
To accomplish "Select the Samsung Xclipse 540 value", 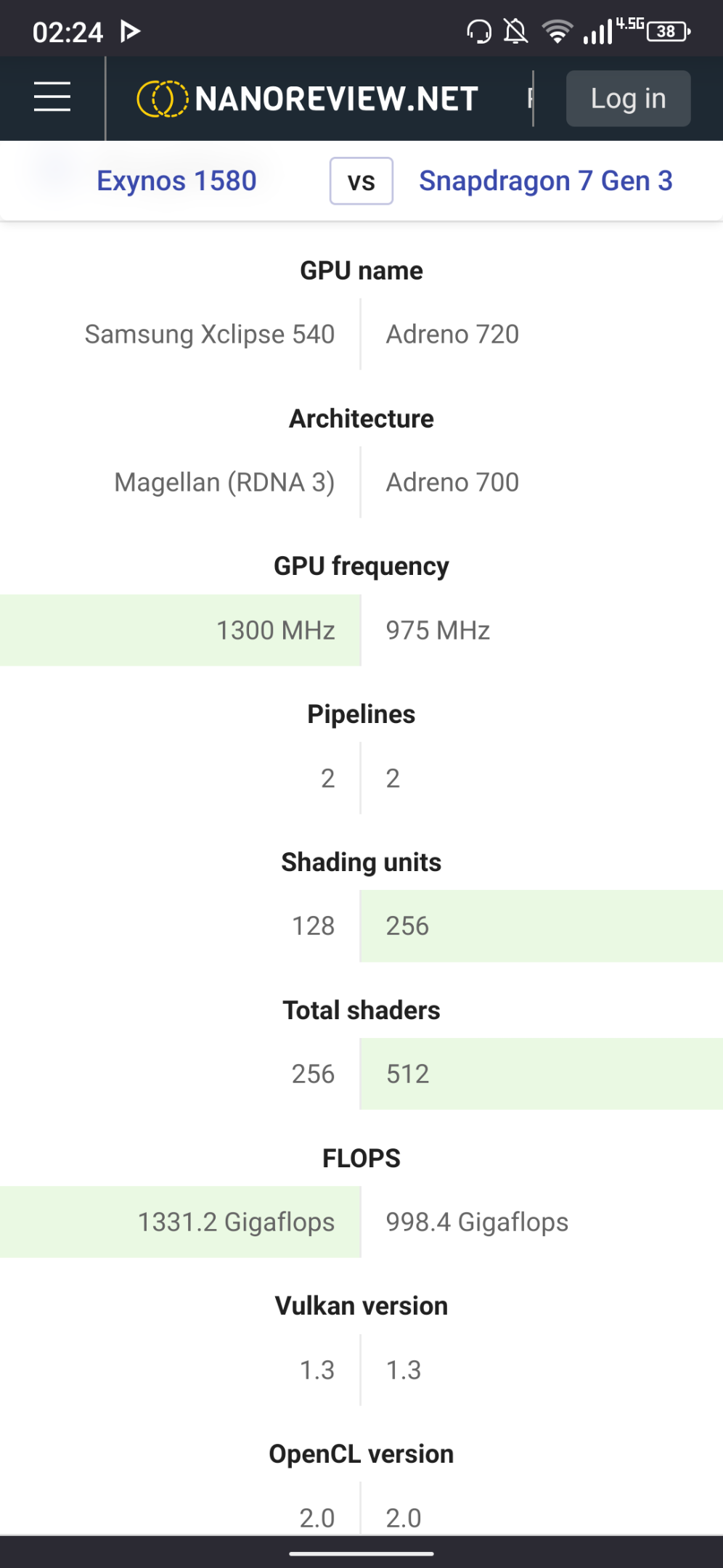I will click(x=210, y=334).
